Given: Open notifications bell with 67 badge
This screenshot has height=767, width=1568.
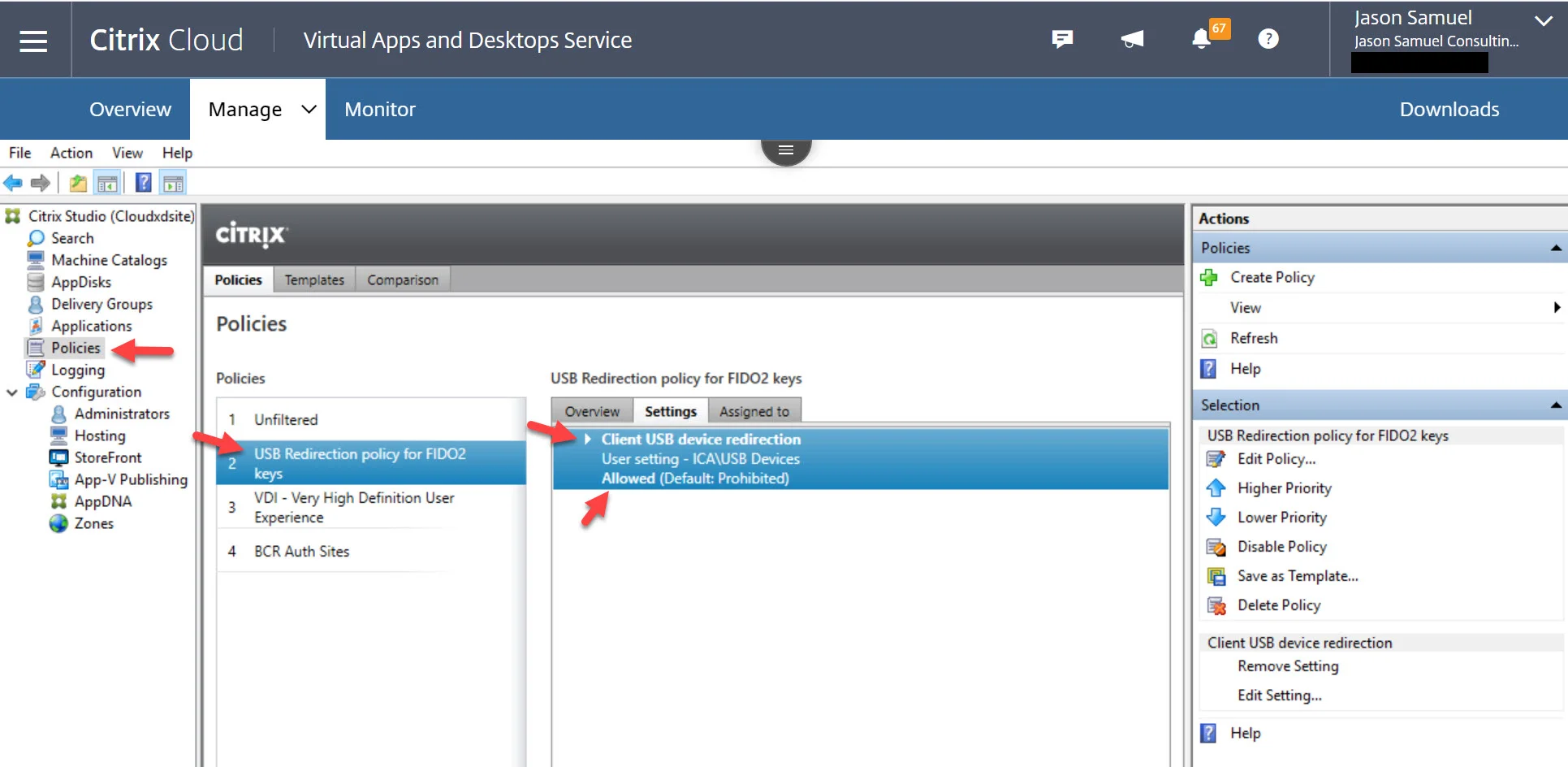Looking at the screenshot, I should click(1202, 38).
